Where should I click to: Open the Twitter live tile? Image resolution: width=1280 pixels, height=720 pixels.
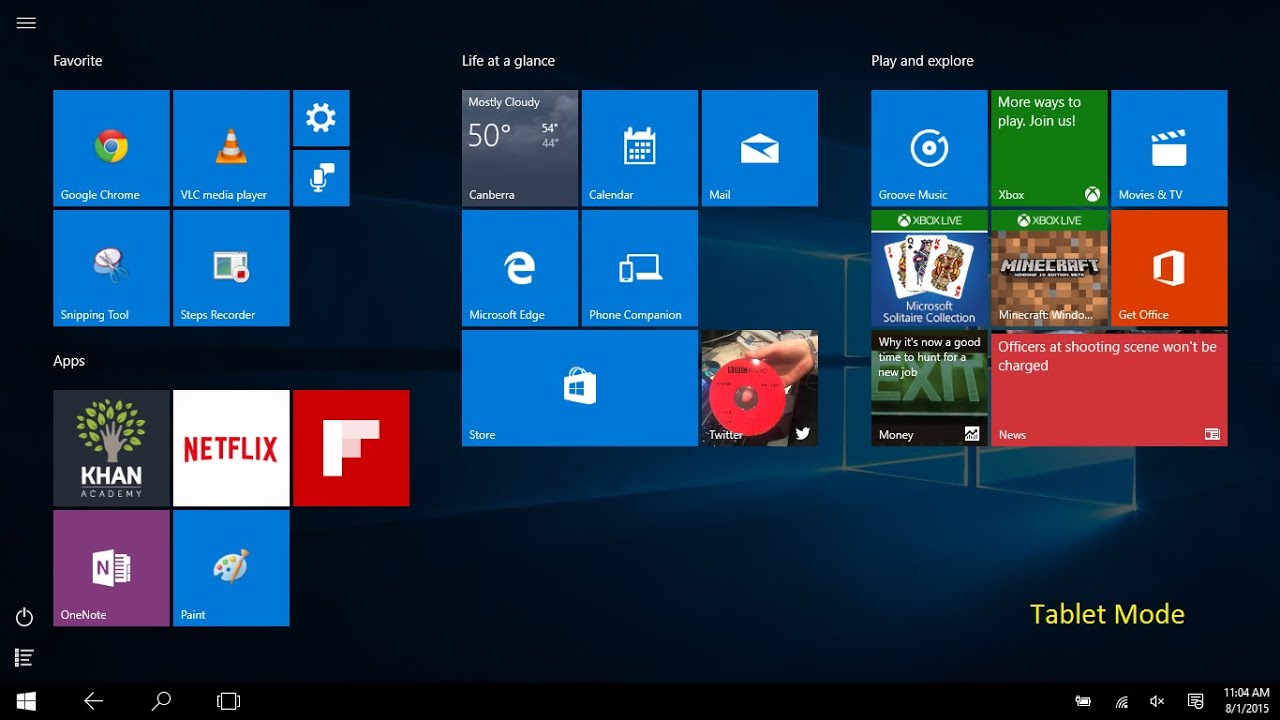pyautogui.click(x=760, y=388)
